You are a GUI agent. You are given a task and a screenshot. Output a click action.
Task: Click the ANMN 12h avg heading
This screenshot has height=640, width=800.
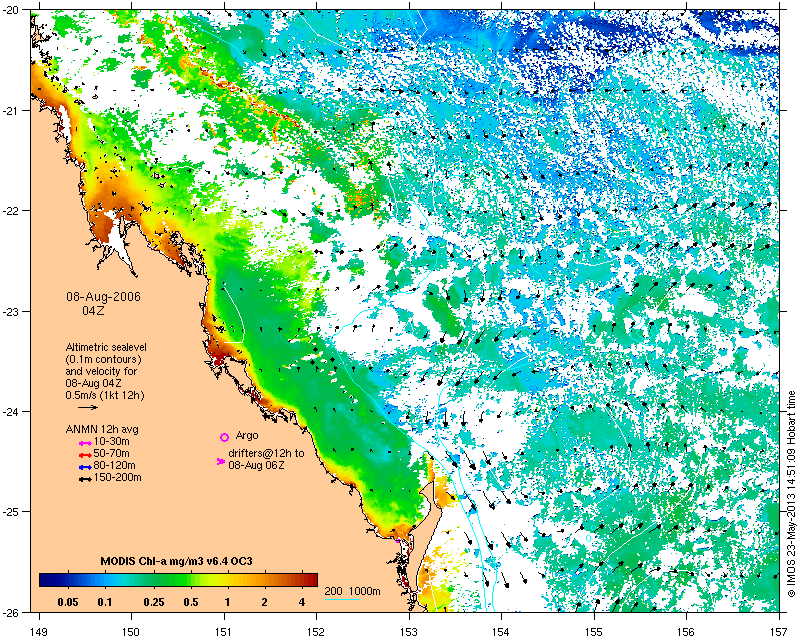click(x=102, y=429)
